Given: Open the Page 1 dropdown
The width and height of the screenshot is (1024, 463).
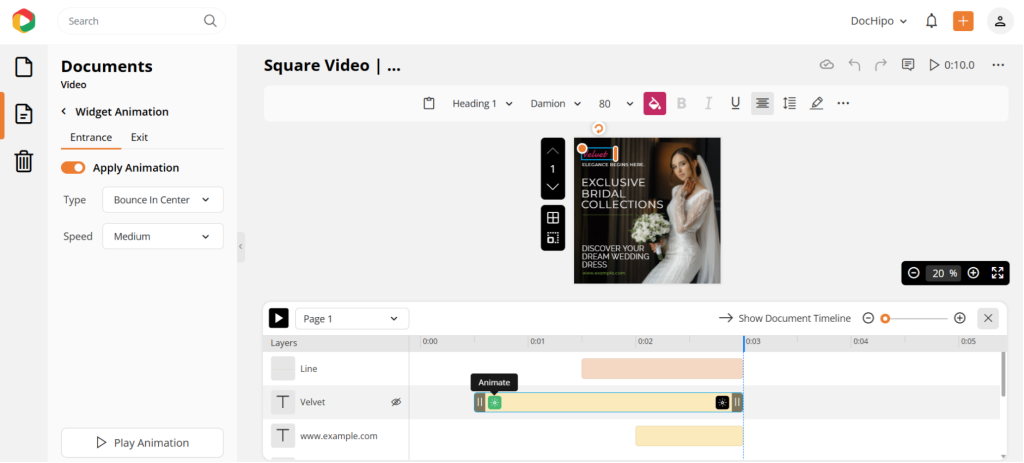Looking at the screenshot, I should [x=352, y=319].
